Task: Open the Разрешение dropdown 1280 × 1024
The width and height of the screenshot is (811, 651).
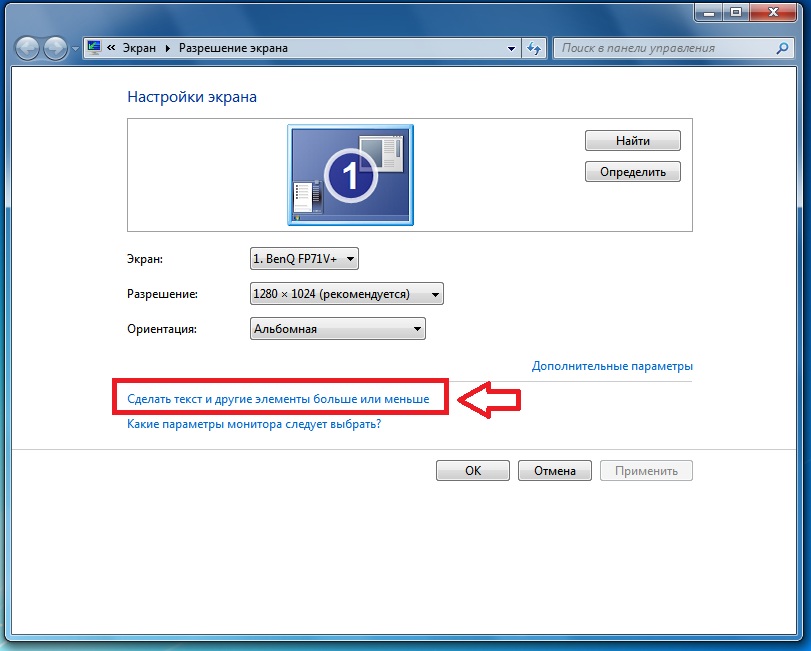Action: pyautogui.click(x=347, y=294)
